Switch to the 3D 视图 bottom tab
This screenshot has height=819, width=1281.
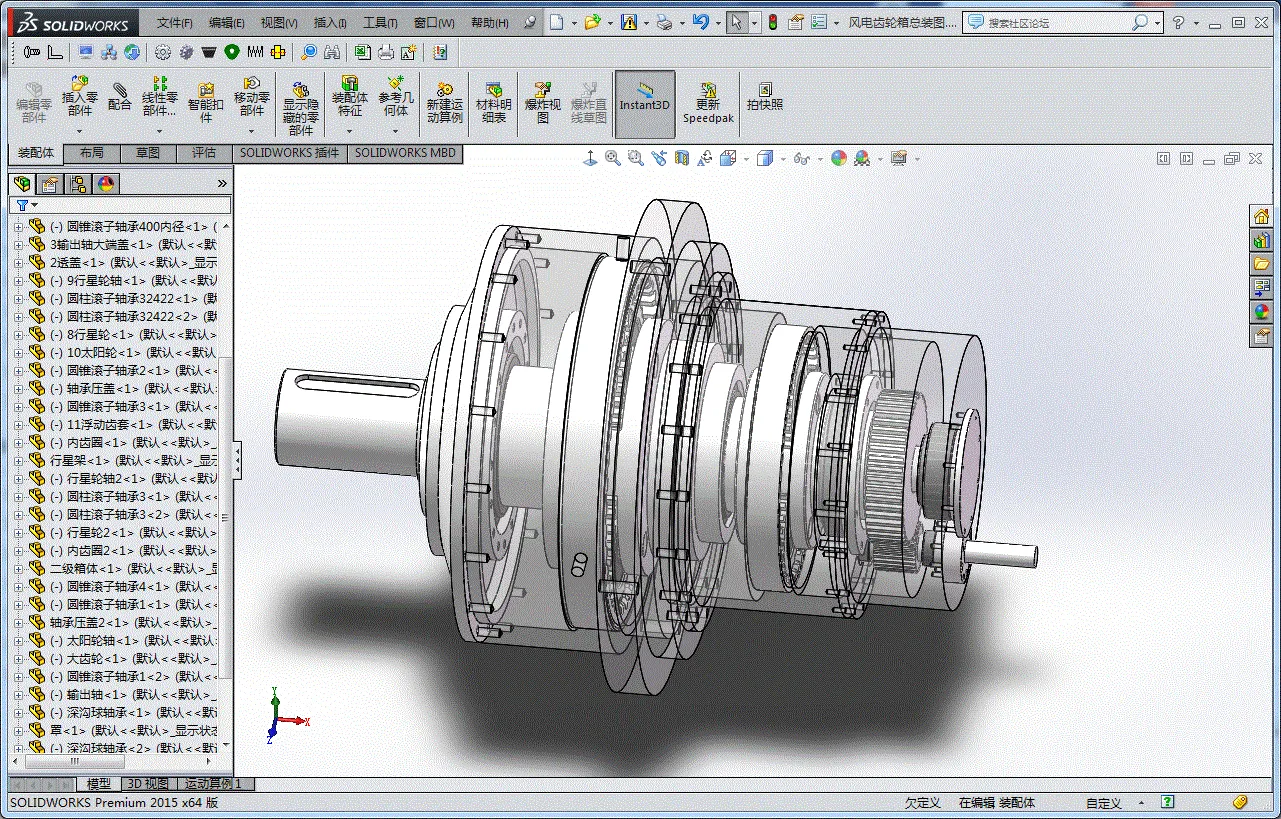[147, 784]
